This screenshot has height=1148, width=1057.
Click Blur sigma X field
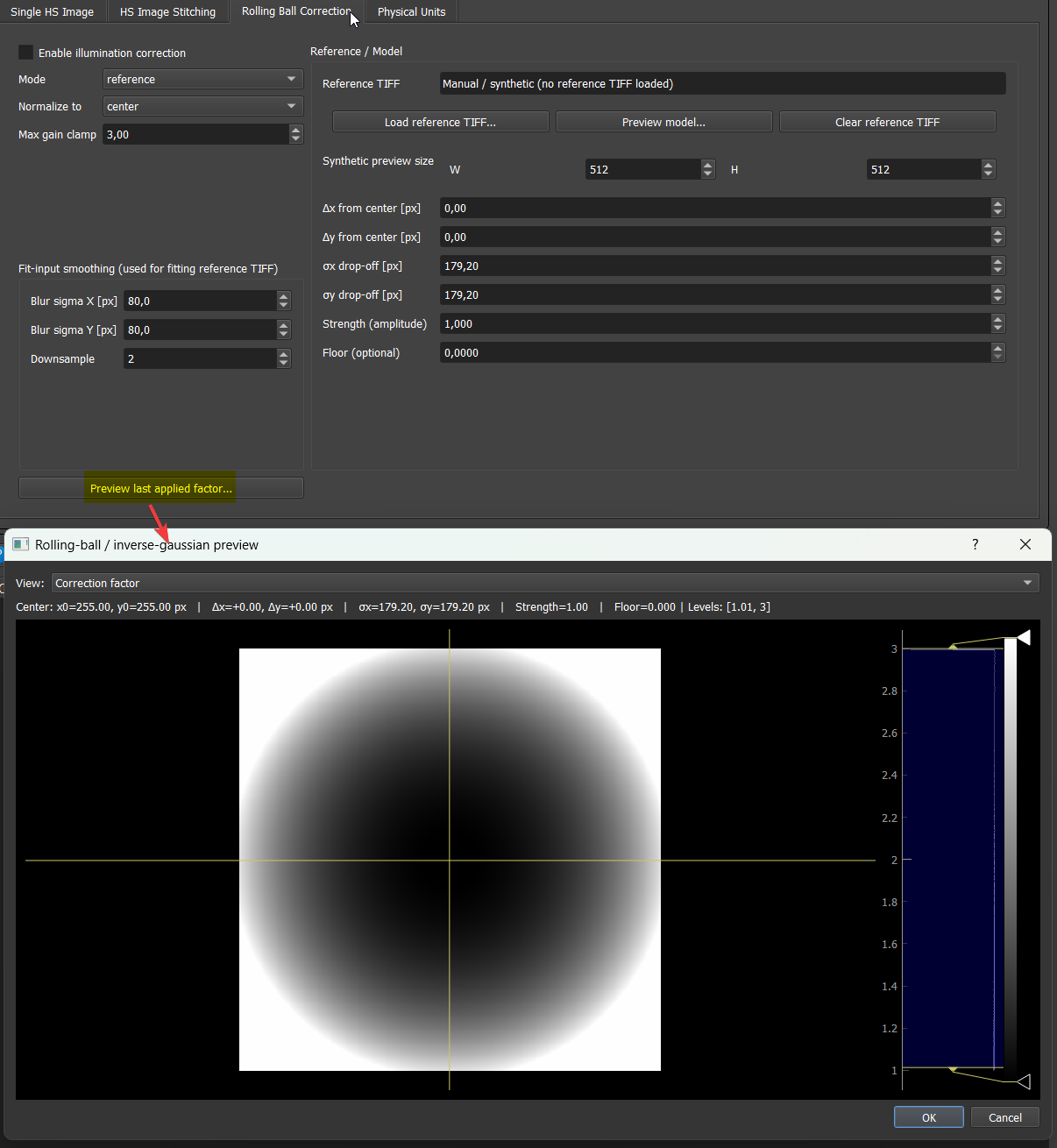click(200, 301)
